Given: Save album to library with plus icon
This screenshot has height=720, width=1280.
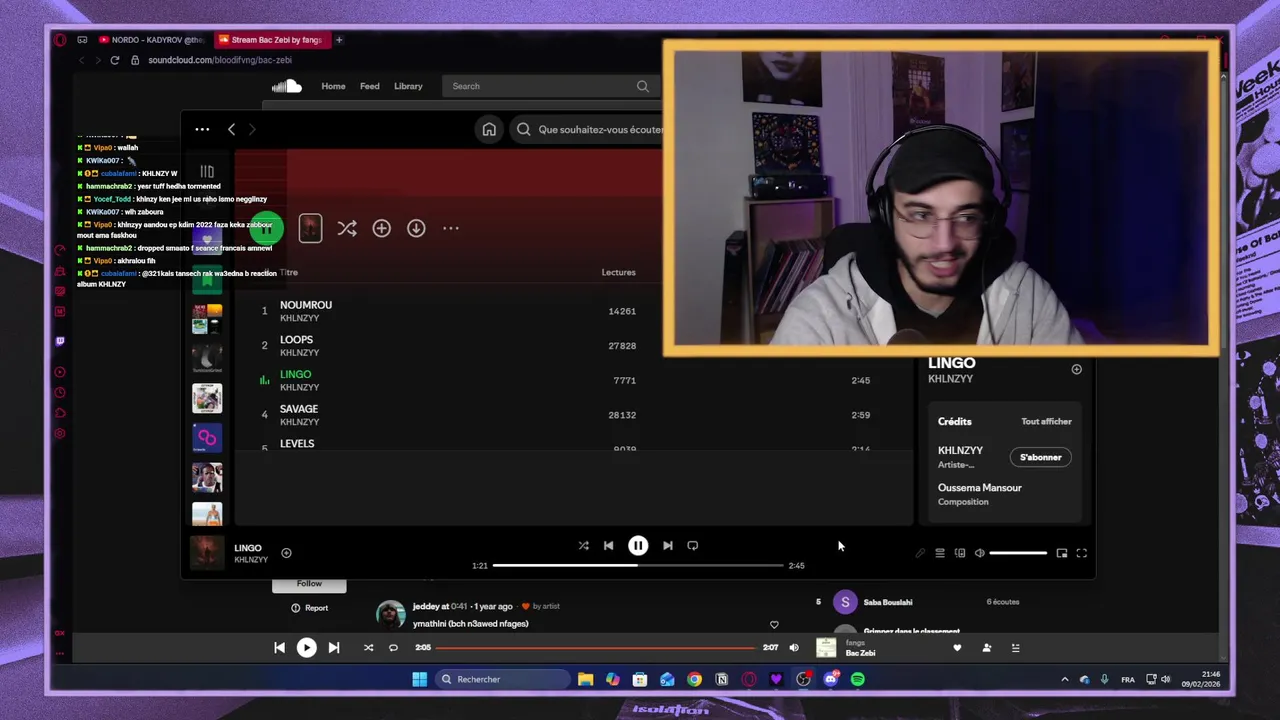Looking at the screenshot, I should (381, 228).
